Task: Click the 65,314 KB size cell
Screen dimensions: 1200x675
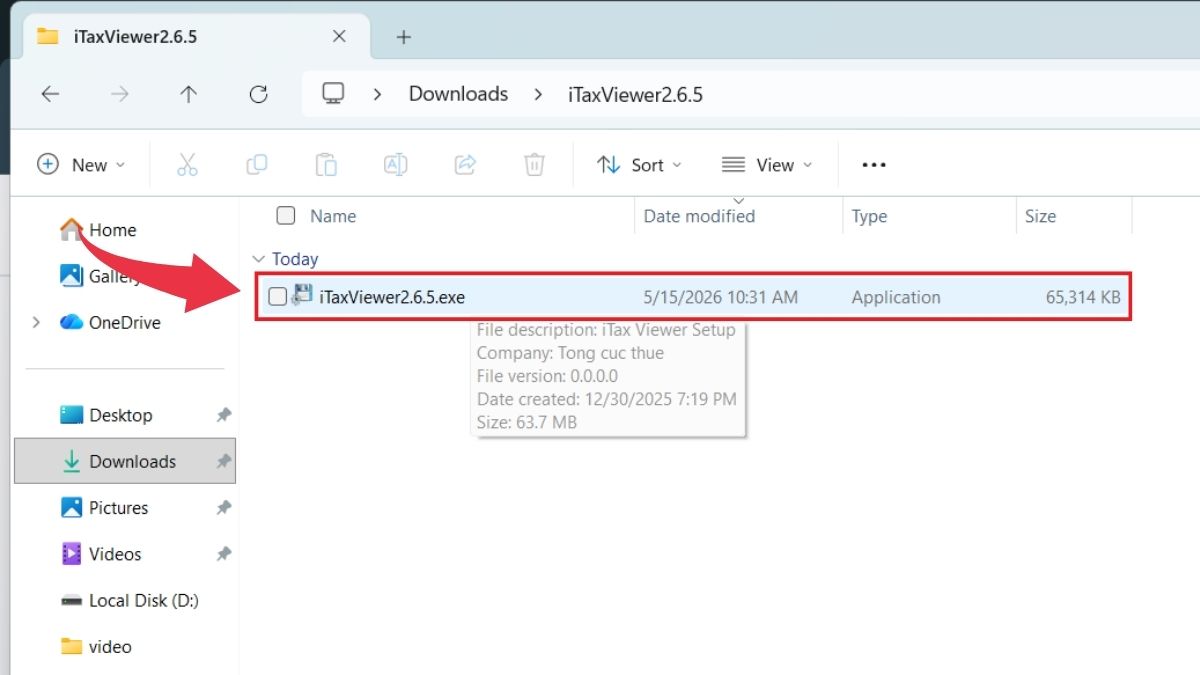Action: (1083, 297)
